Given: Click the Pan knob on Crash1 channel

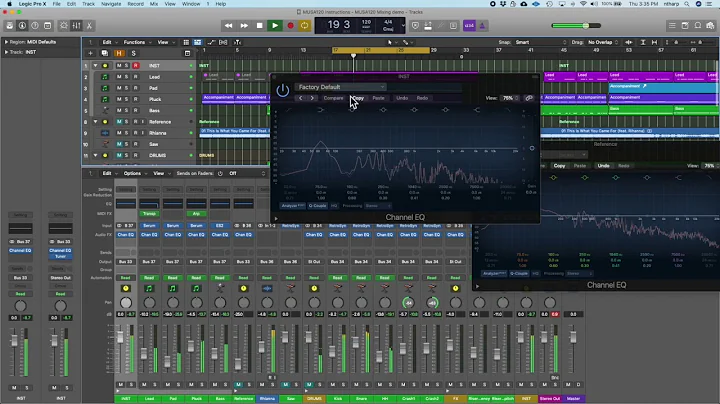Looking at the screenshot, I should [408, 303].
